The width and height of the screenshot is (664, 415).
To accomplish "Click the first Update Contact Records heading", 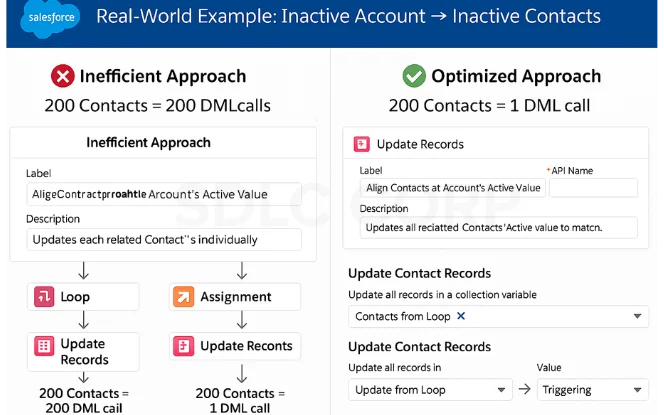I will pos(419,274).
